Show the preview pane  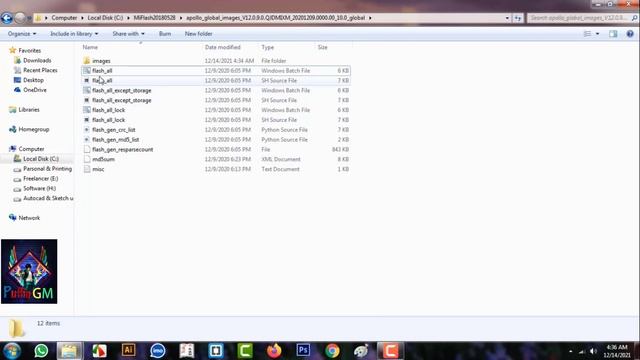[x=613, y=34]
